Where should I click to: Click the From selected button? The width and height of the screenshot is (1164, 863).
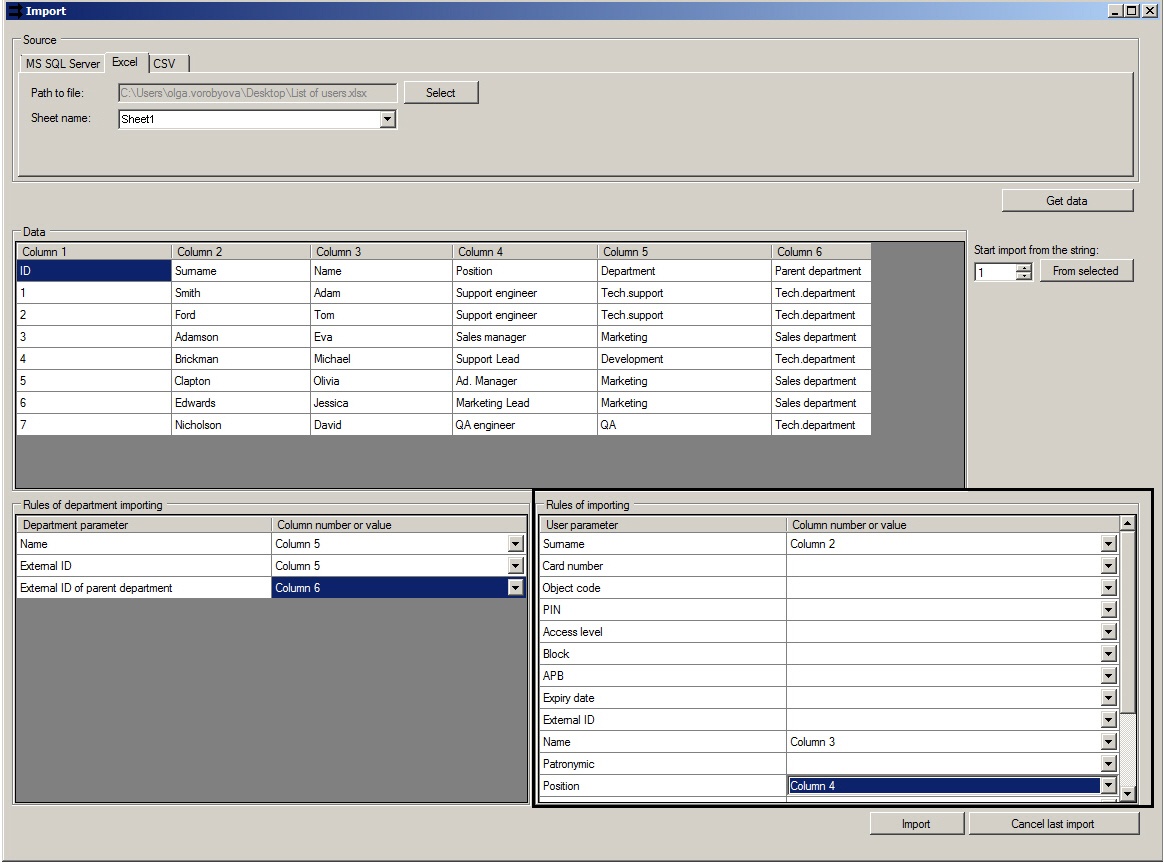[1086, 271]
